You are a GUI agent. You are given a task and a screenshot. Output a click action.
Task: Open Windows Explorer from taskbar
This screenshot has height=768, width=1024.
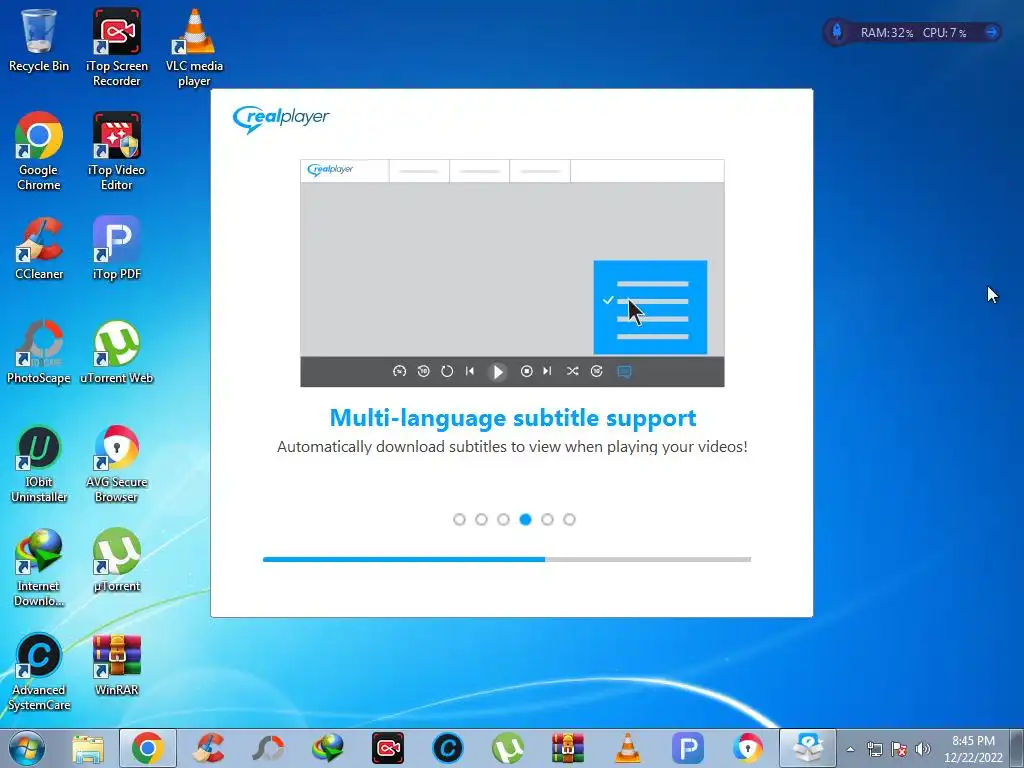[88, 748]
